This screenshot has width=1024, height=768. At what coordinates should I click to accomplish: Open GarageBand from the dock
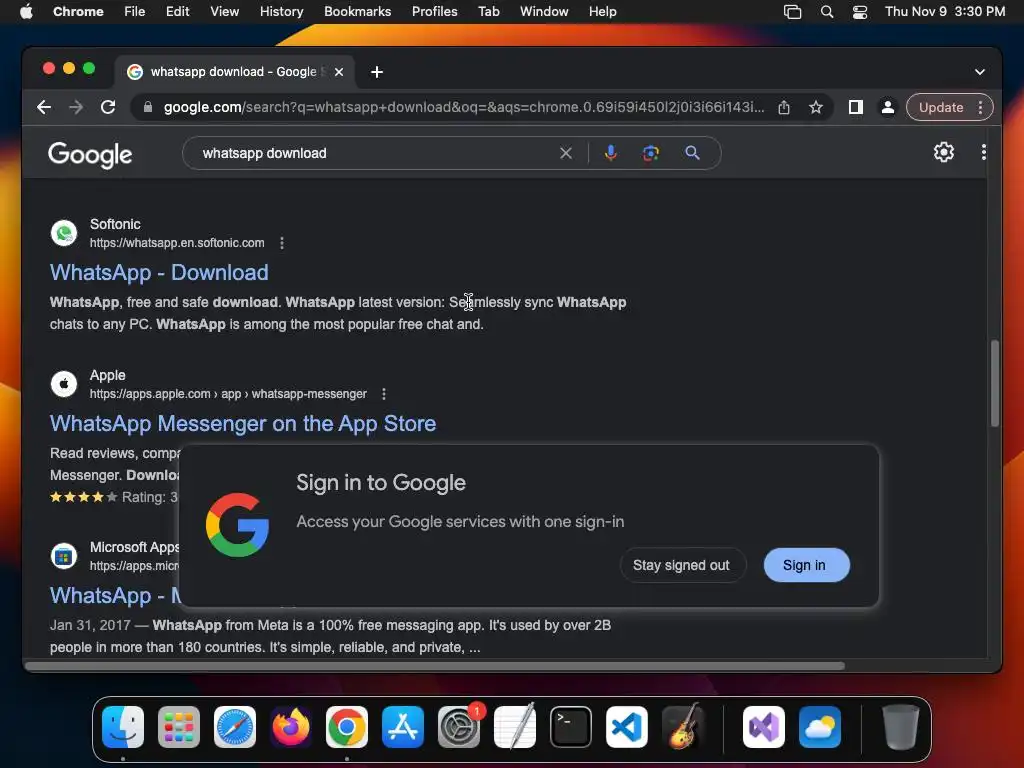[x=683, y=727]
